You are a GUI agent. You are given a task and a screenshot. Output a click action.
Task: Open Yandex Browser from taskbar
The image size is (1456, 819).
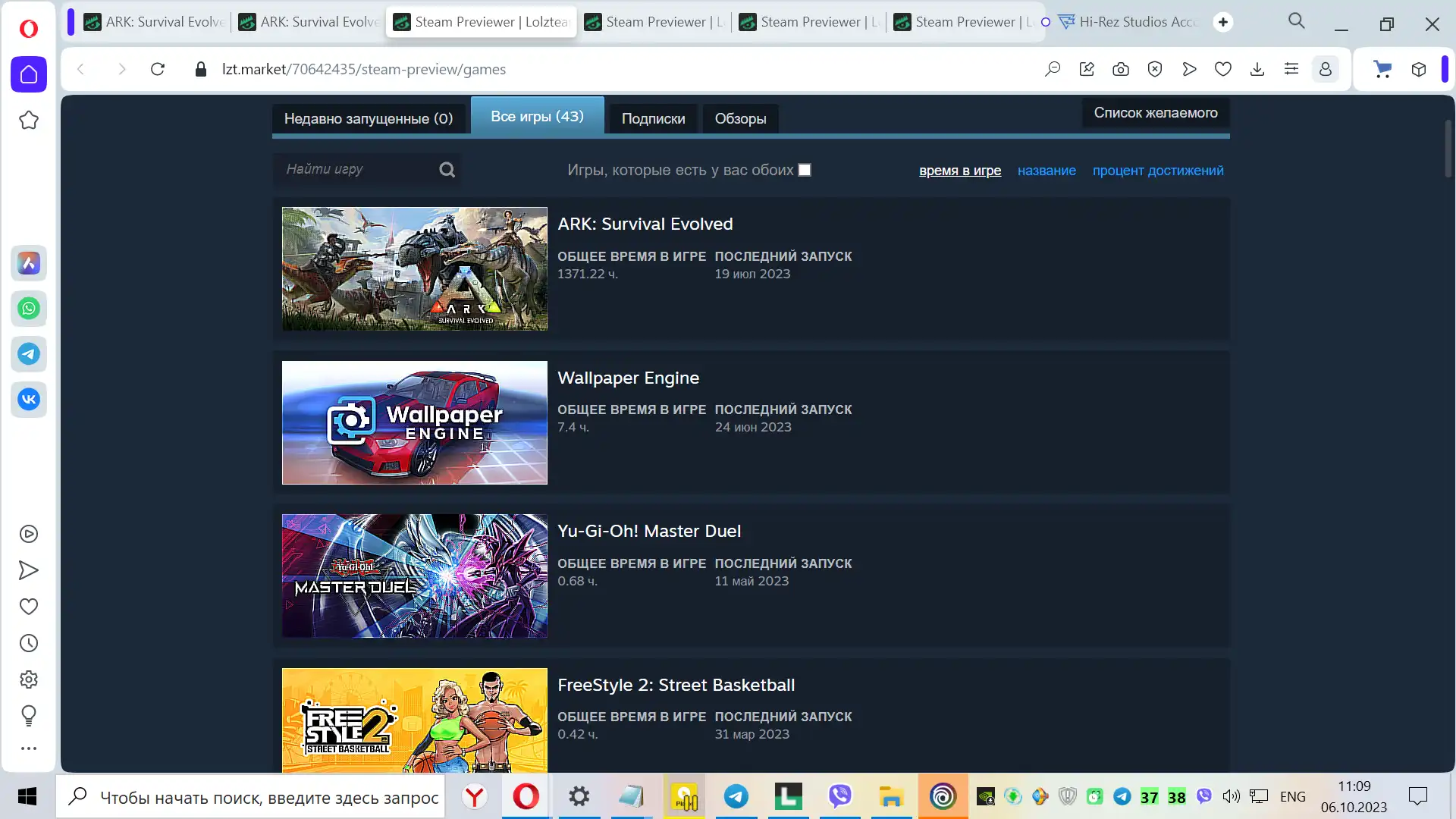[x=475, y=796]
